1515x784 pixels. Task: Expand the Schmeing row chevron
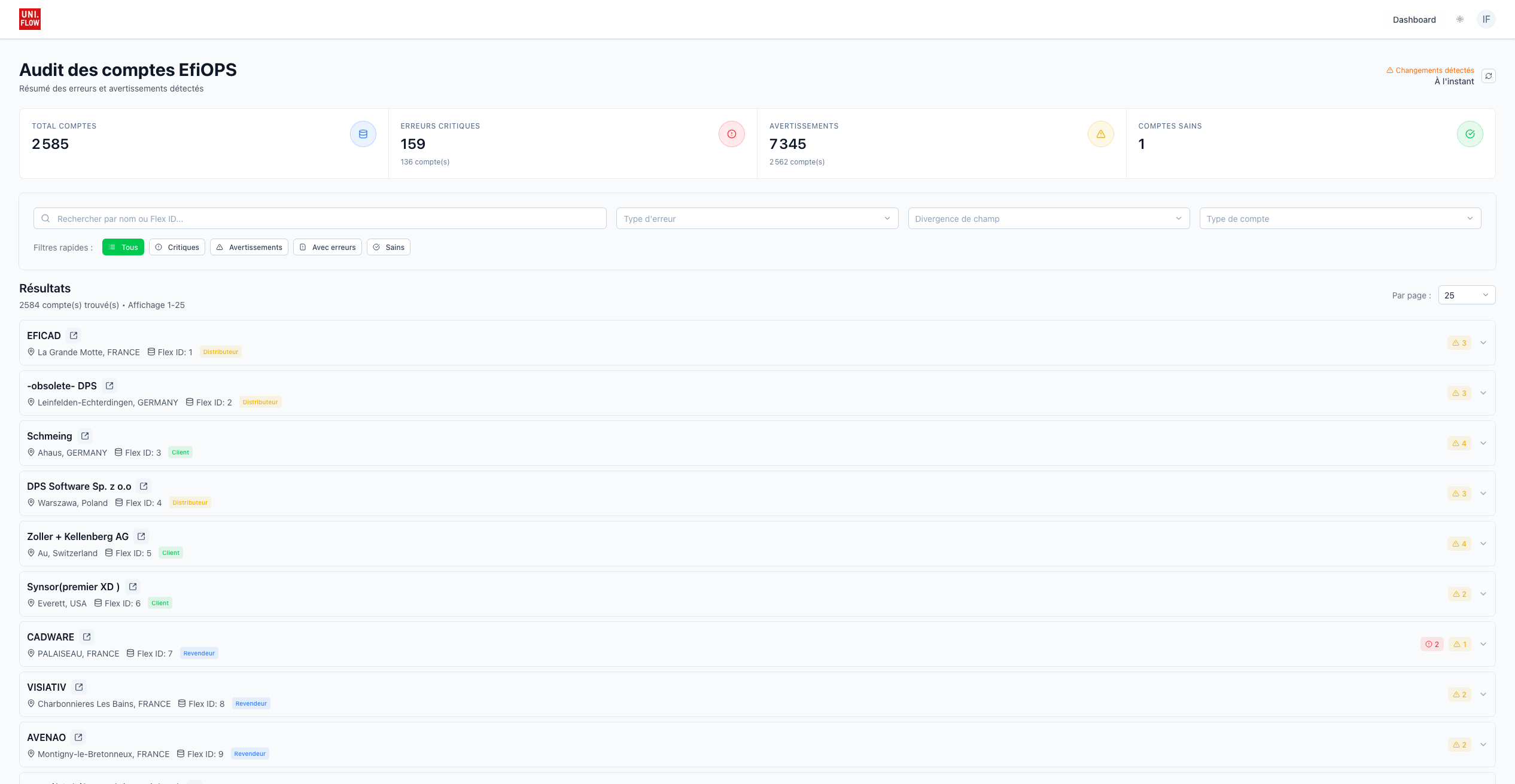coord(1483,443)
